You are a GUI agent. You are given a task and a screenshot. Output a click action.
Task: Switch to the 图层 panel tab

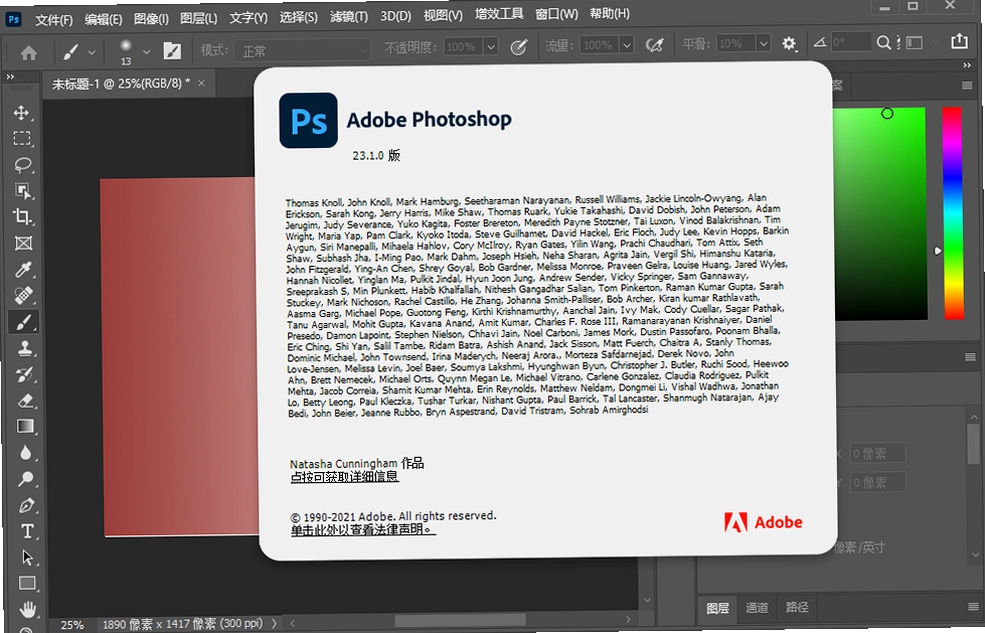[717, 608]
